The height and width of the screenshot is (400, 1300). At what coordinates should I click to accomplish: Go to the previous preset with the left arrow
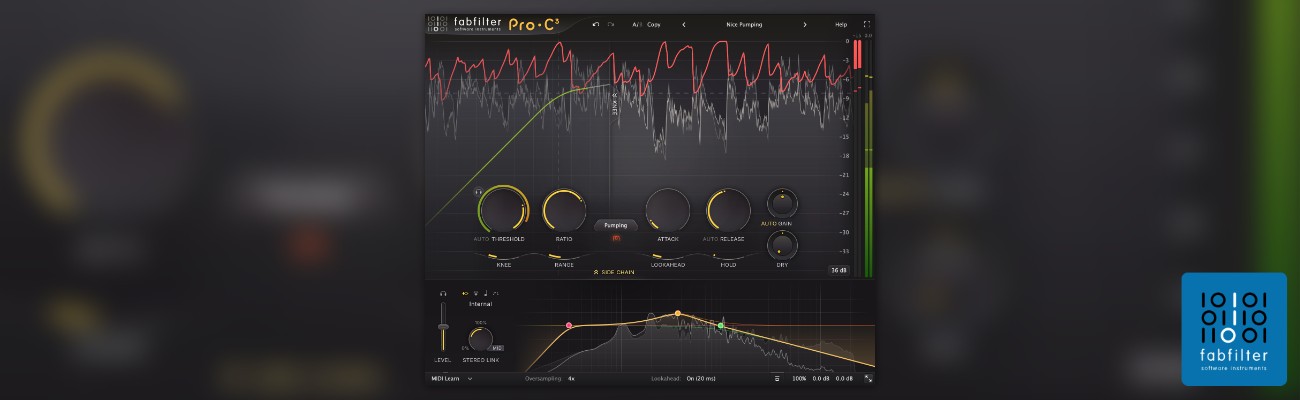tap(684, 24)
